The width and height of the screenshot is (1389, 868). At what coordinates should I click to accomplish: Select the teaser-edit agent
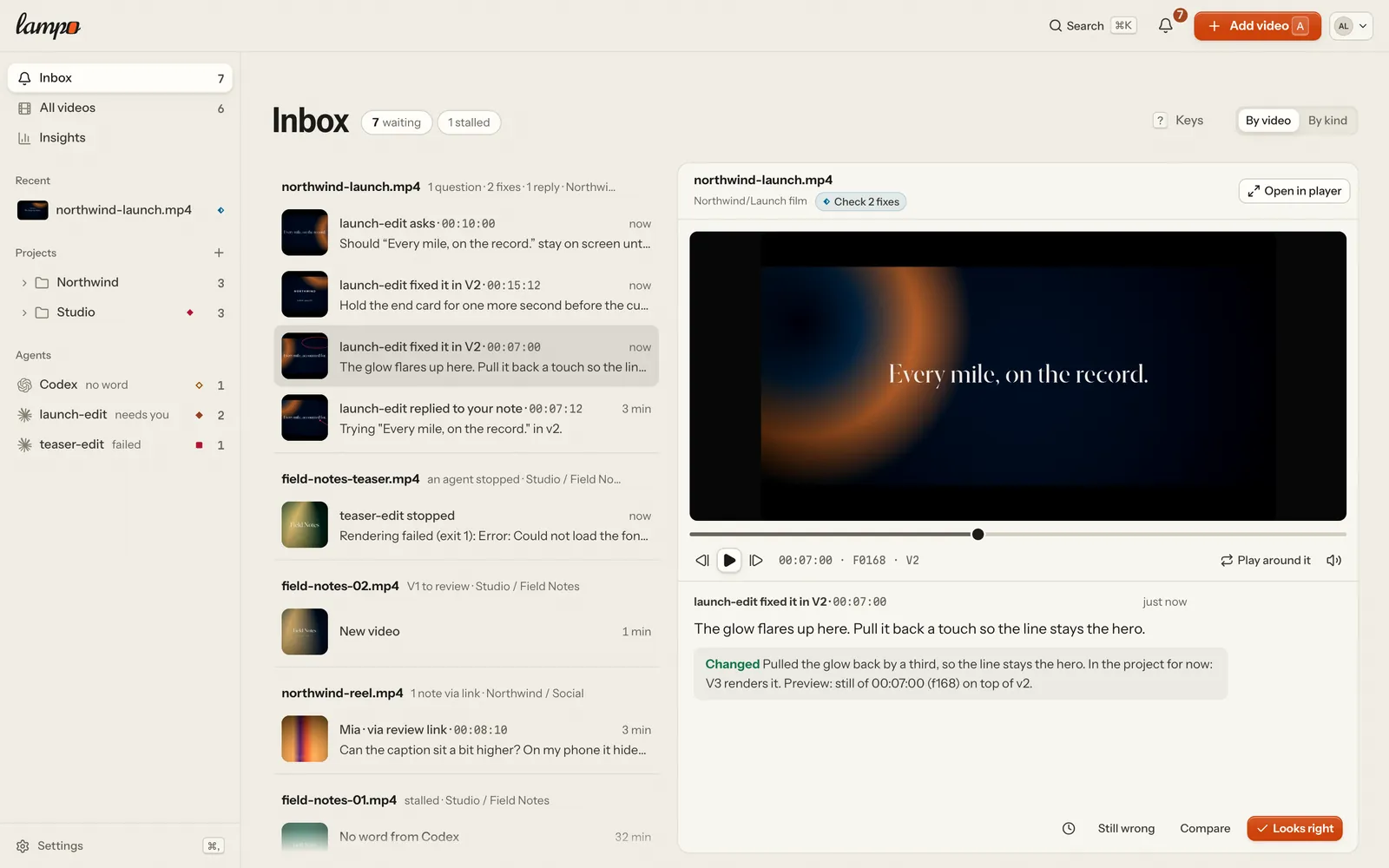(x=120, y=444)
